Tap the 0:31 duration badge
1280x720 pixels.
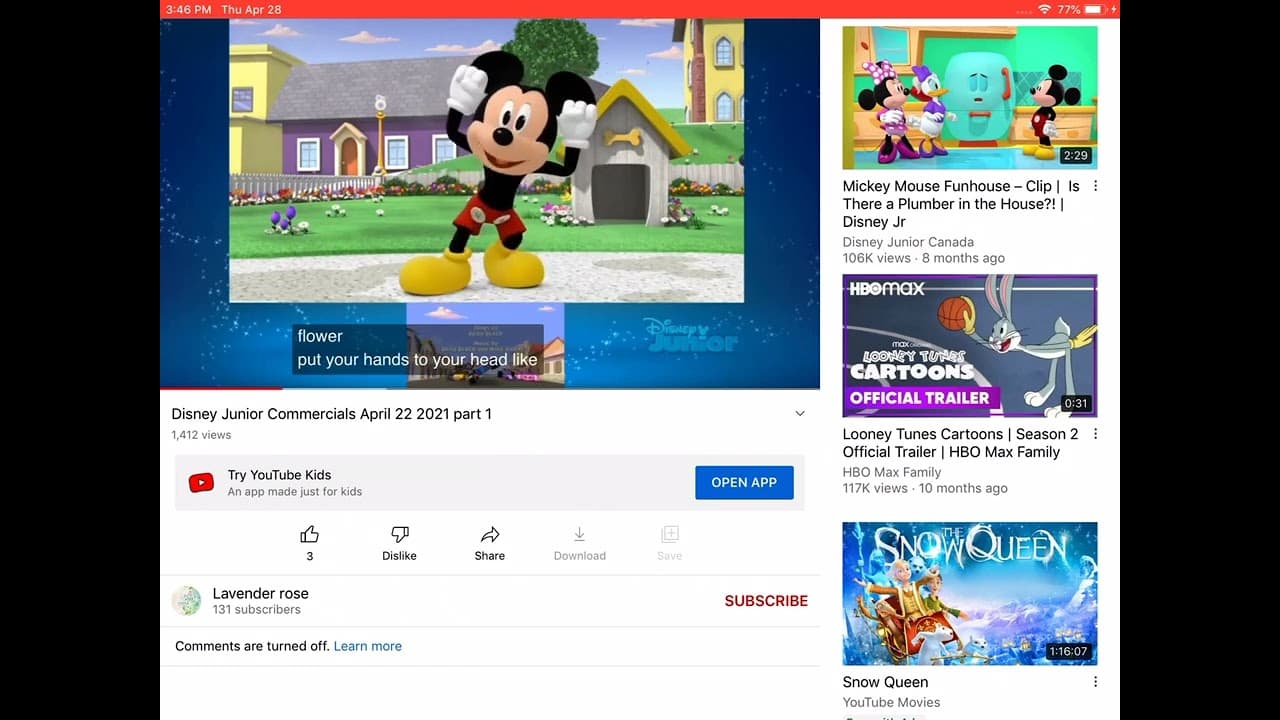[x=1076, y=404]
